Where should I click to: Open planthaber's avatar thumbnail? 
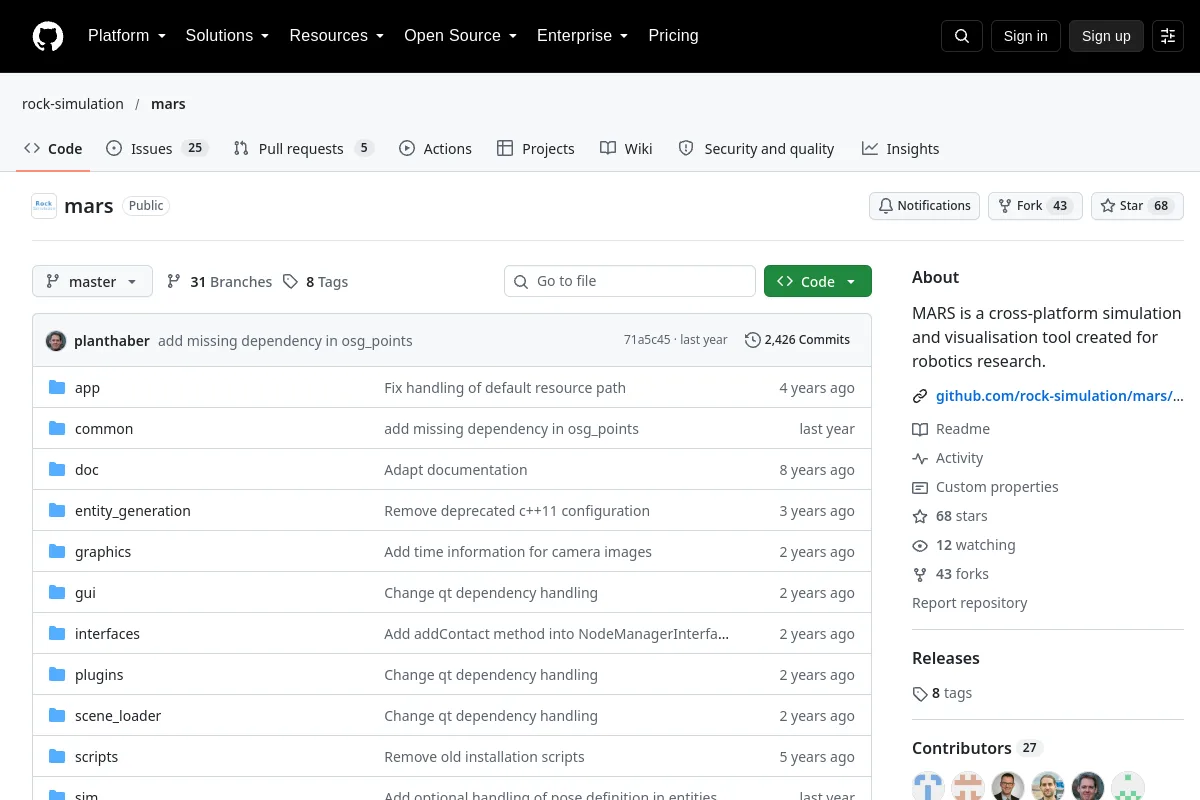coord(56,340)
